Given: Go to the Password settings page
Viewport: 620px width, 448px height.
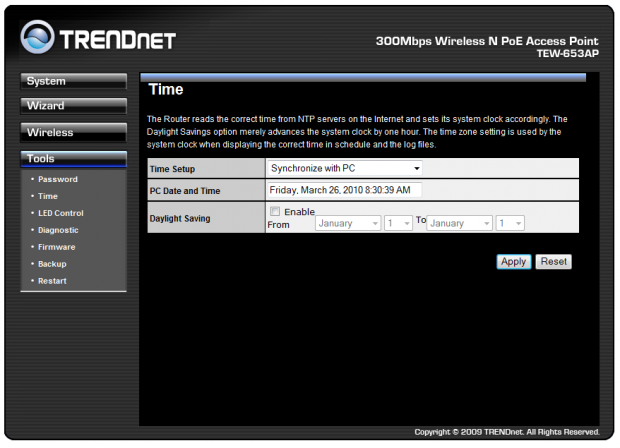Looking at the screenshot, I should tap(58, 180).
